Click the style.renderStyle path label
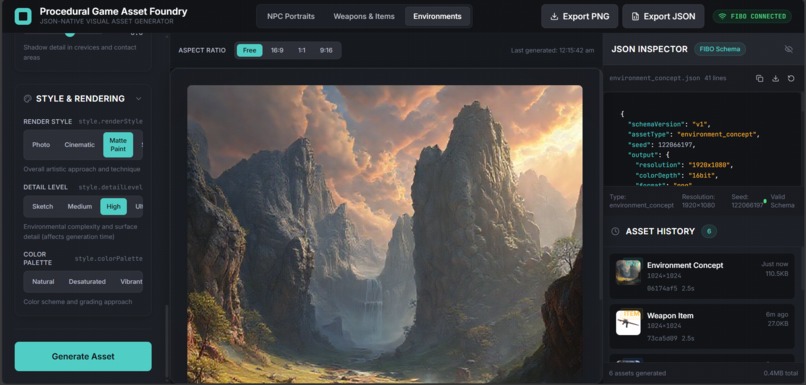 [110, 122]
